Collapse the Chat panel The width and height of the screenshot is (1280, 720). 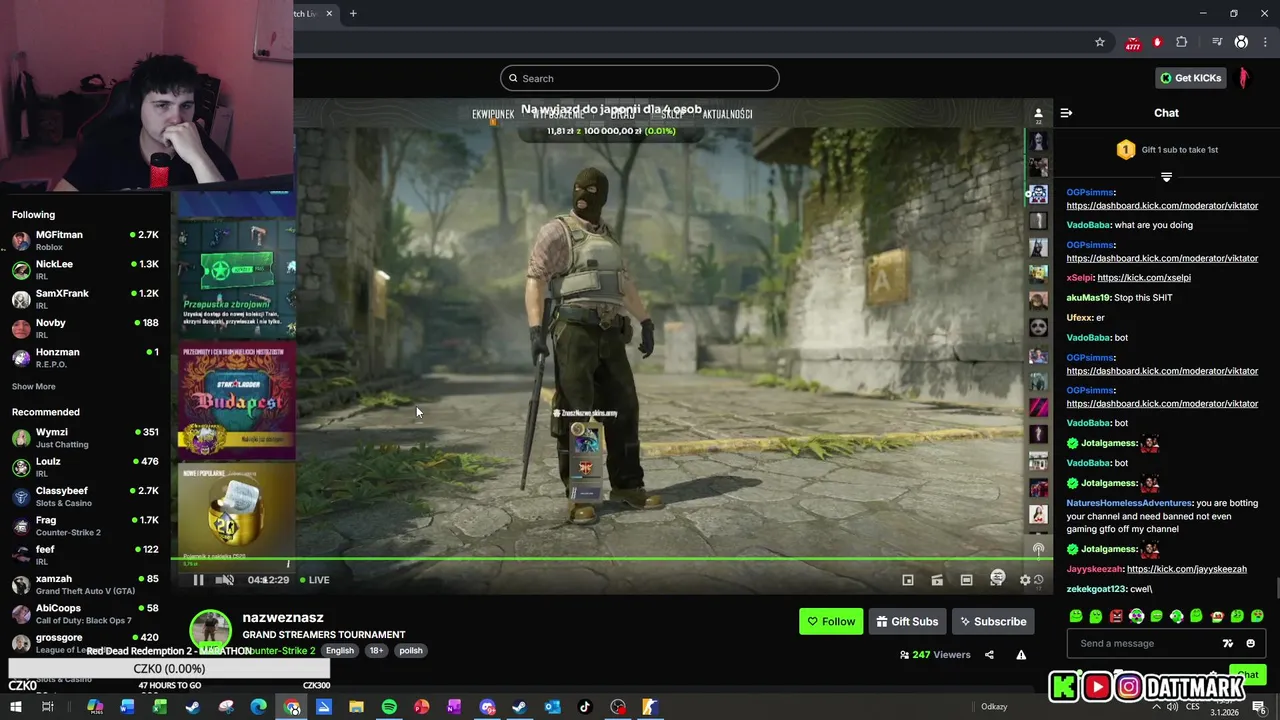(x=1066, y=113)
